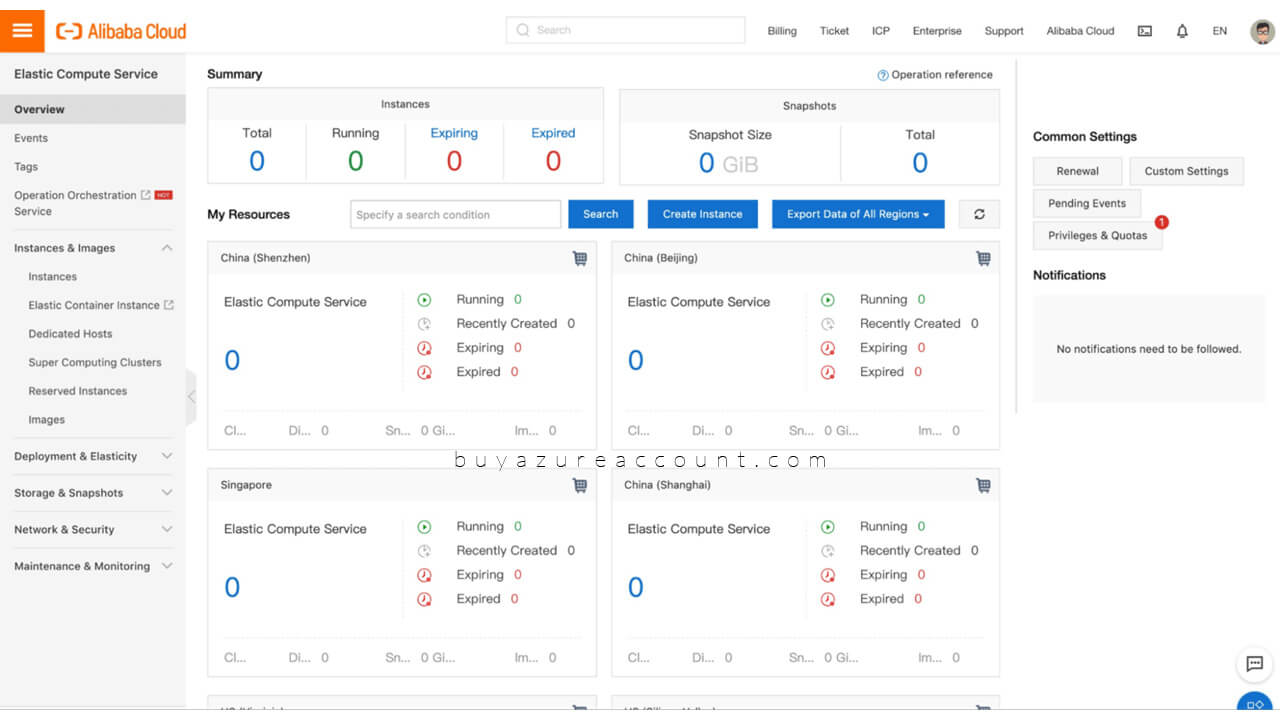Open Privileges & Quotas
Viewport: 1280px width, 720px height.
[x=1098, y=235]
